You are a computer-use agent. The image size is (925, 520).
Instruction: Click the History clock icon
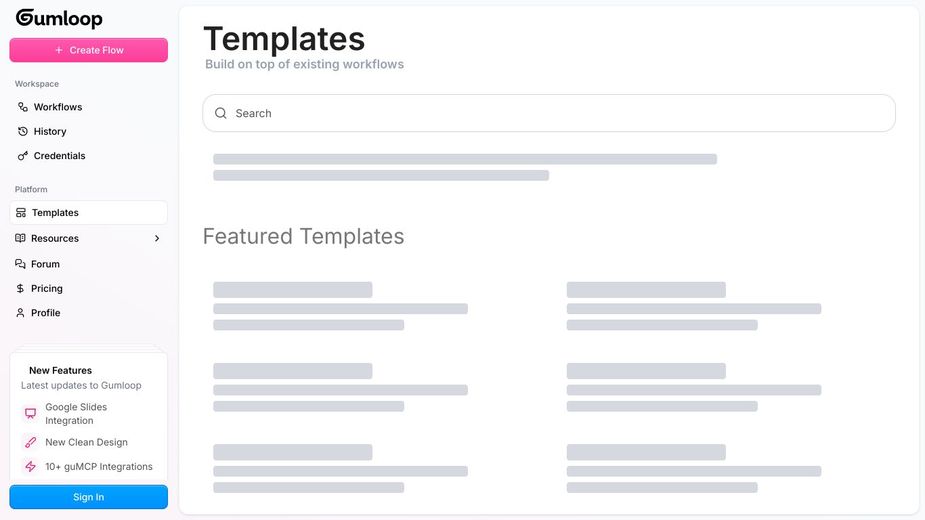click(x=23, y=131)
